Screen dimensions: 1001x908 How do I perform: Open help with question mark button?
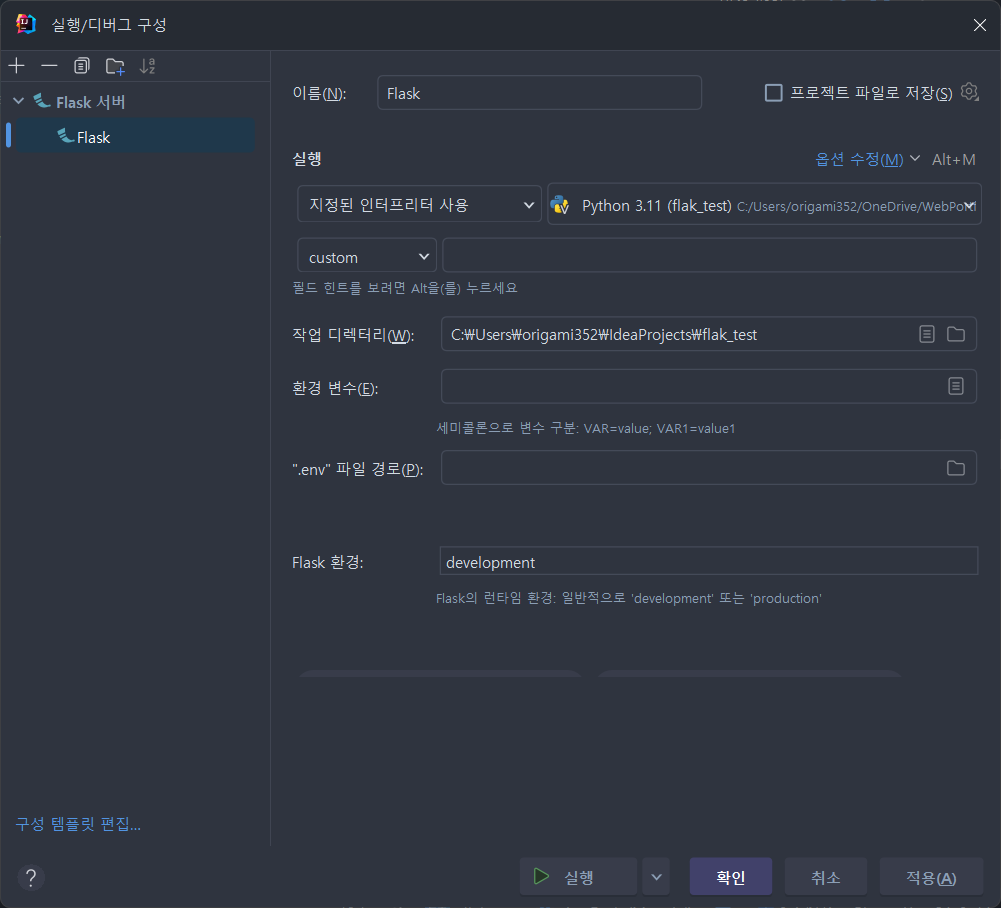[31, 877]
